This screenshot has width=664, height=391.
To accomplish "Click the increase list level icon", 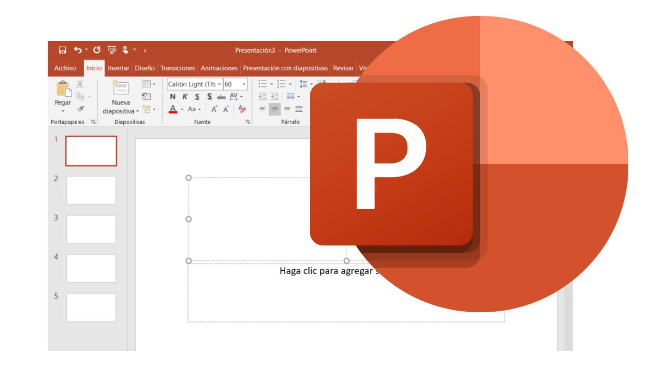I will 274,97.
